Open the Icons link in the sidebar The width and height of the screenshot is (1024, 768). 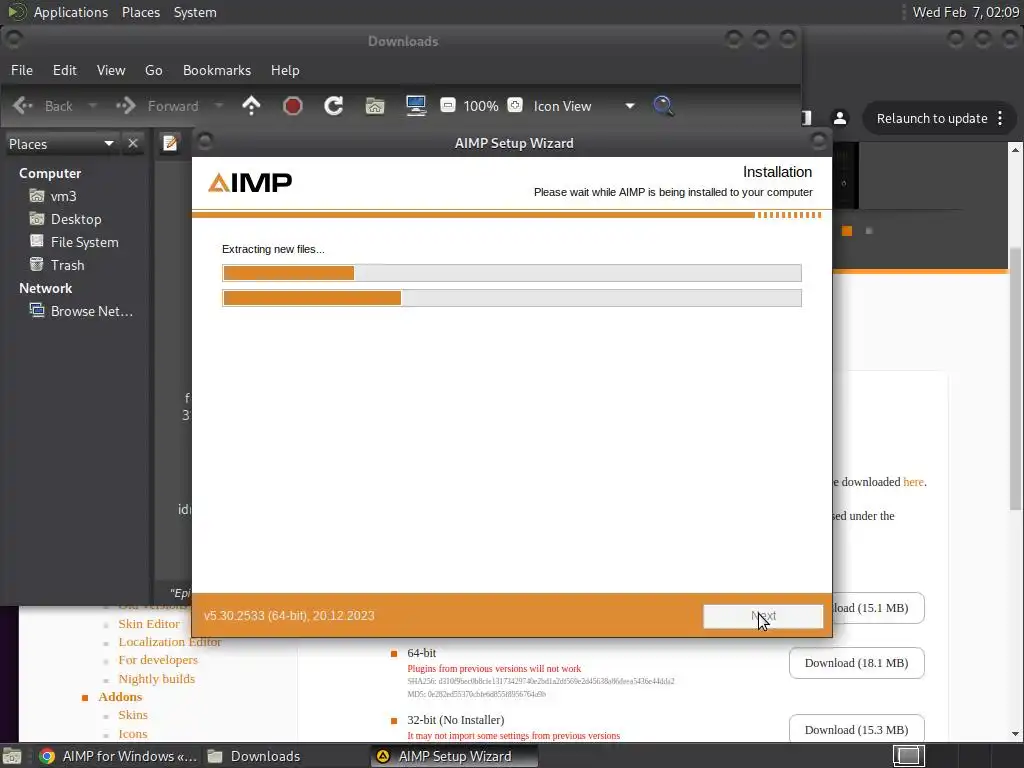click(133, 733)
